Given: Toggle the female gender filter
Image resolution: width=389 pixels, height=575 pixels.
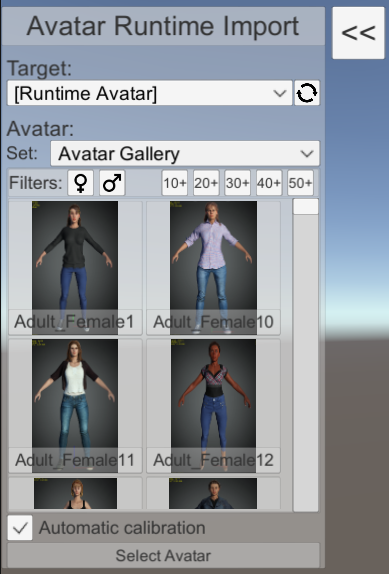Looking at the screenshot, I should pyautogui.click(x=81, y=183).
